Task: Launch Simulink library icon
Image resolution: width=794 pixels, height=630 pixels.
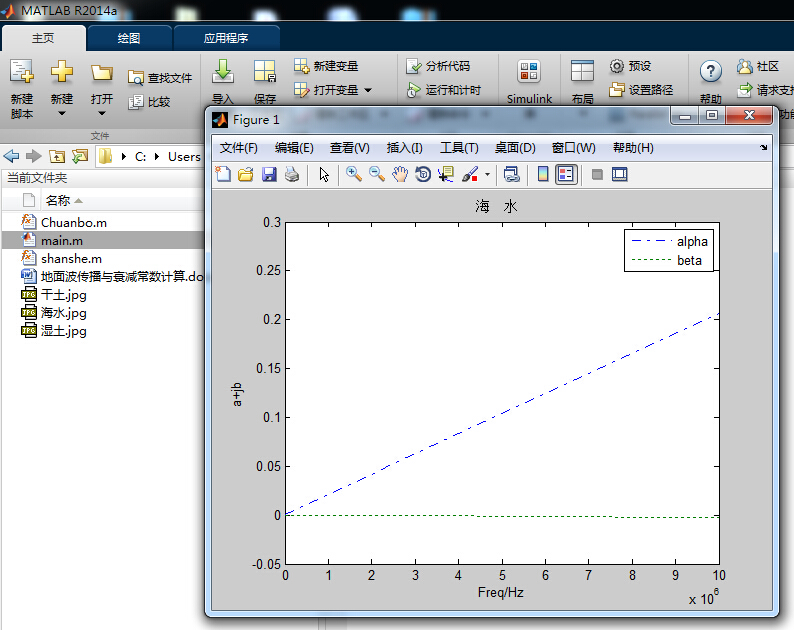Action: click(x=529, y=71)
